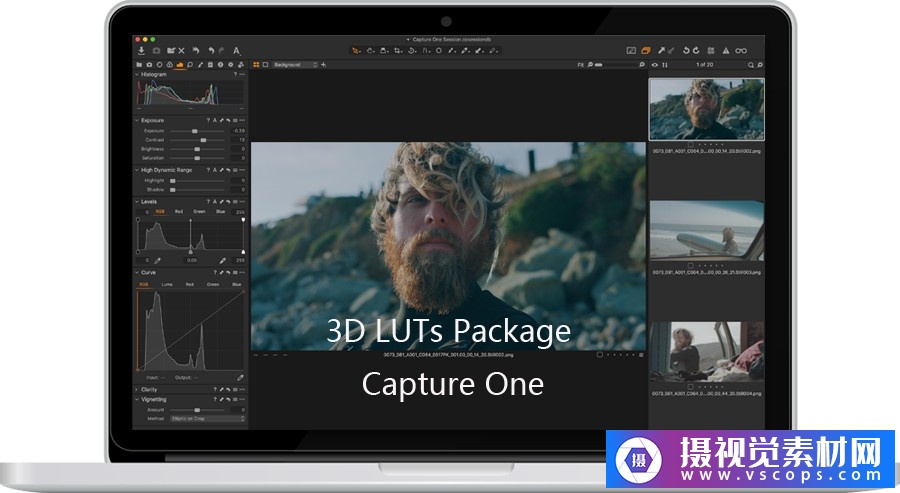
Task: Adjust the Exposure slider
Action: pos(198,131)
